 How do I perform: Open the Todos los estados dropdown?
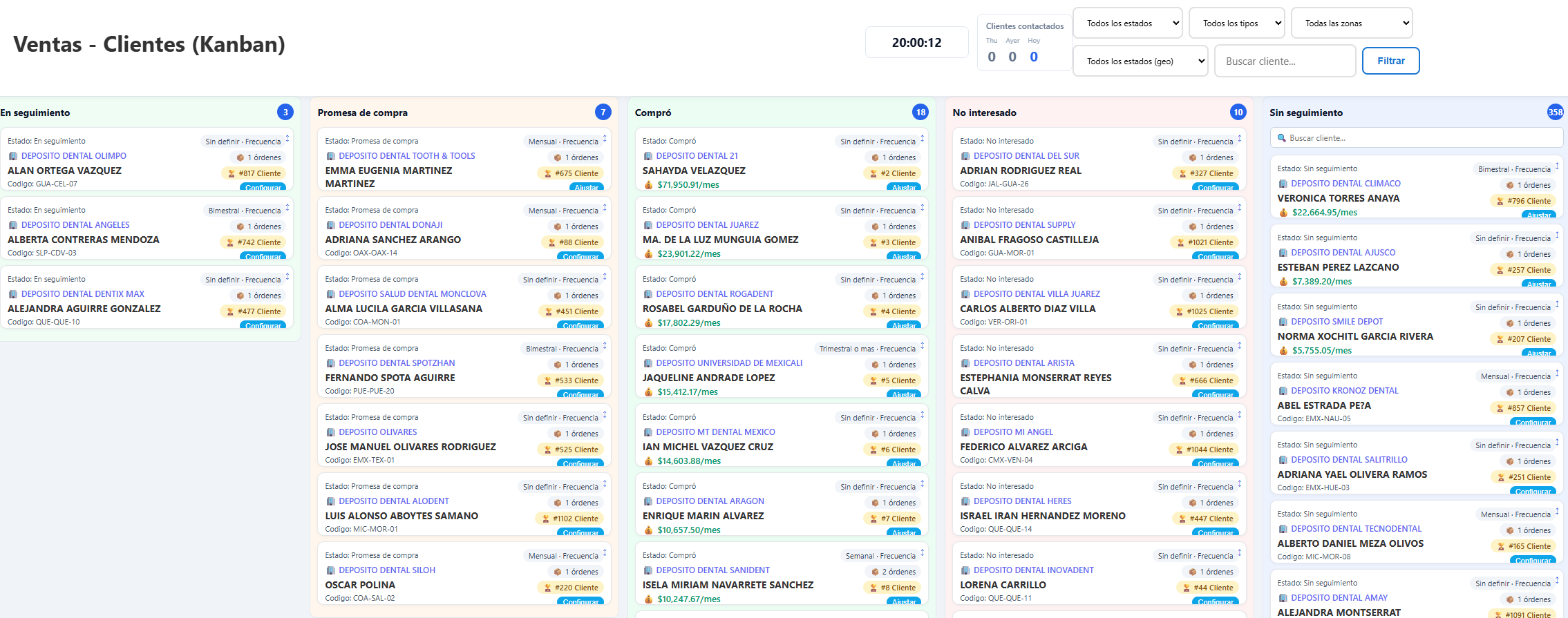[1128, 23]
